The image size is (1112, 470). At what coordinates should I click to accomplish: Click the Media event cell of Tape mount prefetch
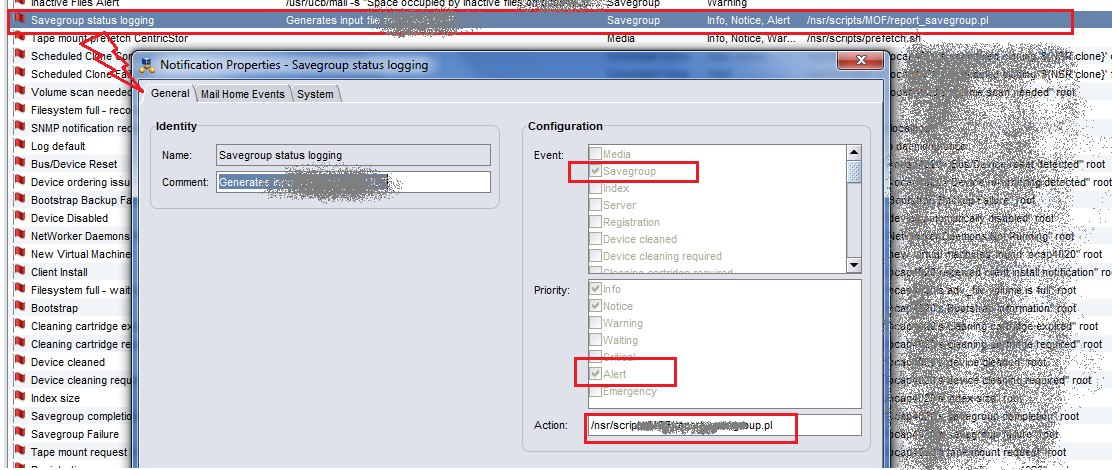point(621,38)
